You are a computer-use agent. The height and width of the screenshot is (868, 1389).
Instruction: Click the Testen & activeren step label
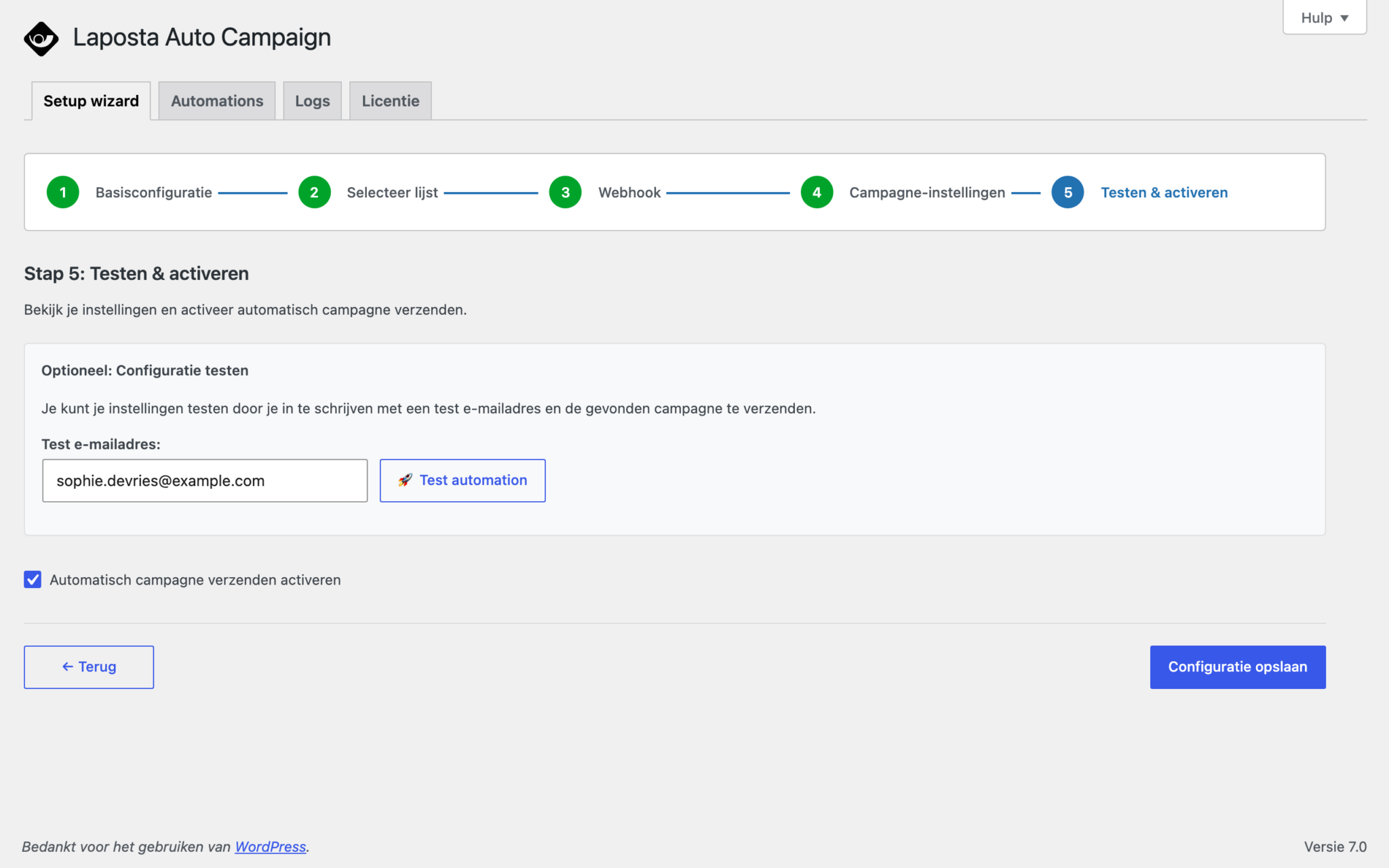tap(1165, 193)
